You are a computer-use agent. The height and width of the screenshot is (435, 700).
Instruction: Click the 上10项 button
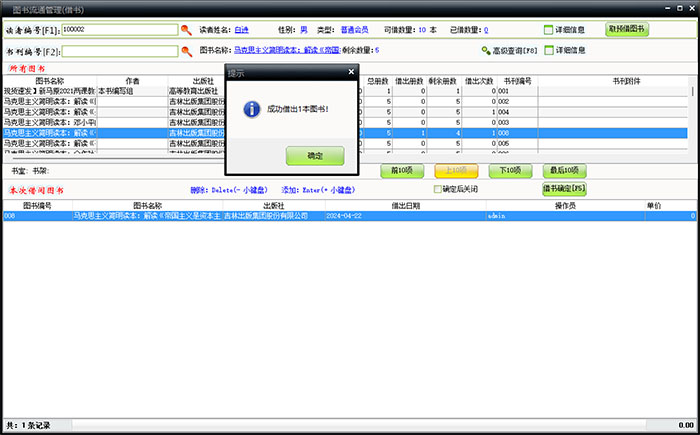click(x=456, y=171)
